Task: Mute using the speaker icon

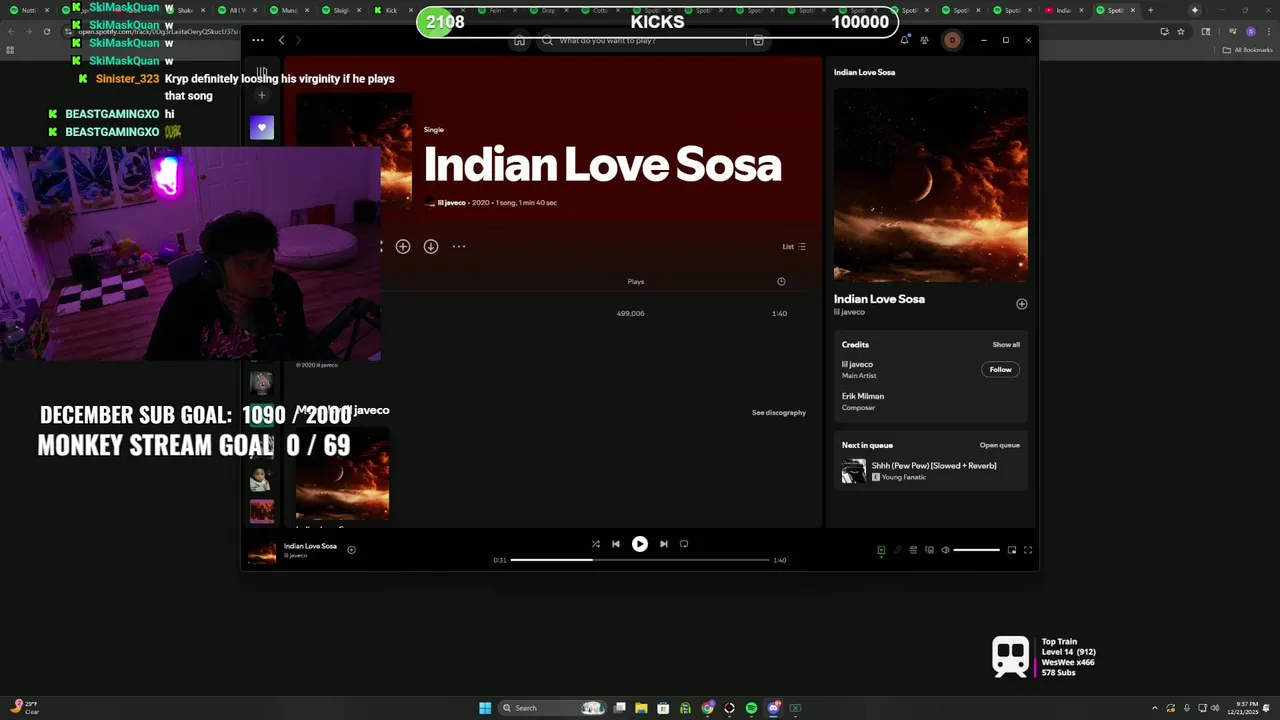Action: coord(945,550)
